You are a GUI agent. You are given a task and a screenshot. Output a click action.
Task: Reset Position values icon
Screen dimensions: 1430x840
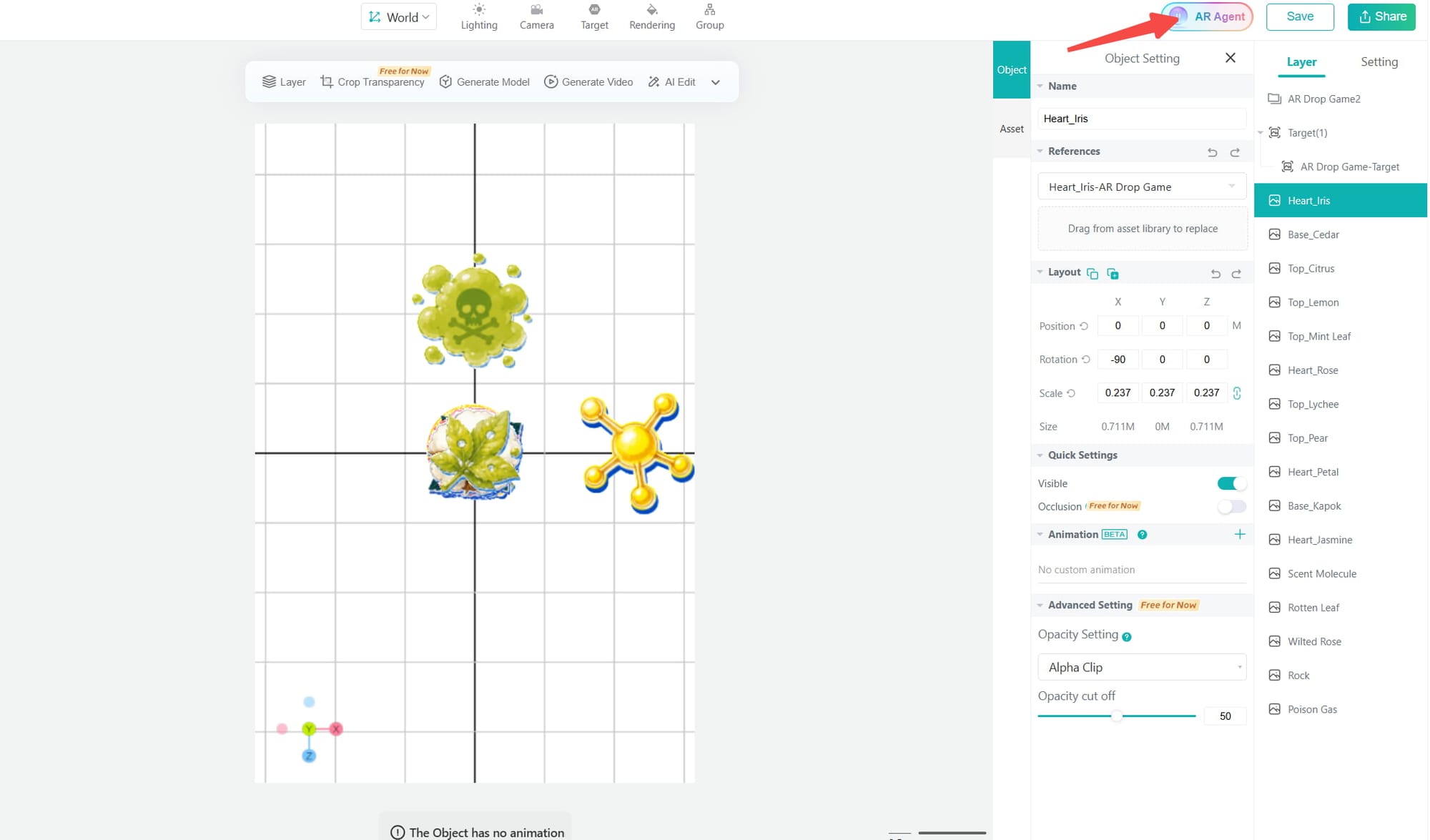1084,326
